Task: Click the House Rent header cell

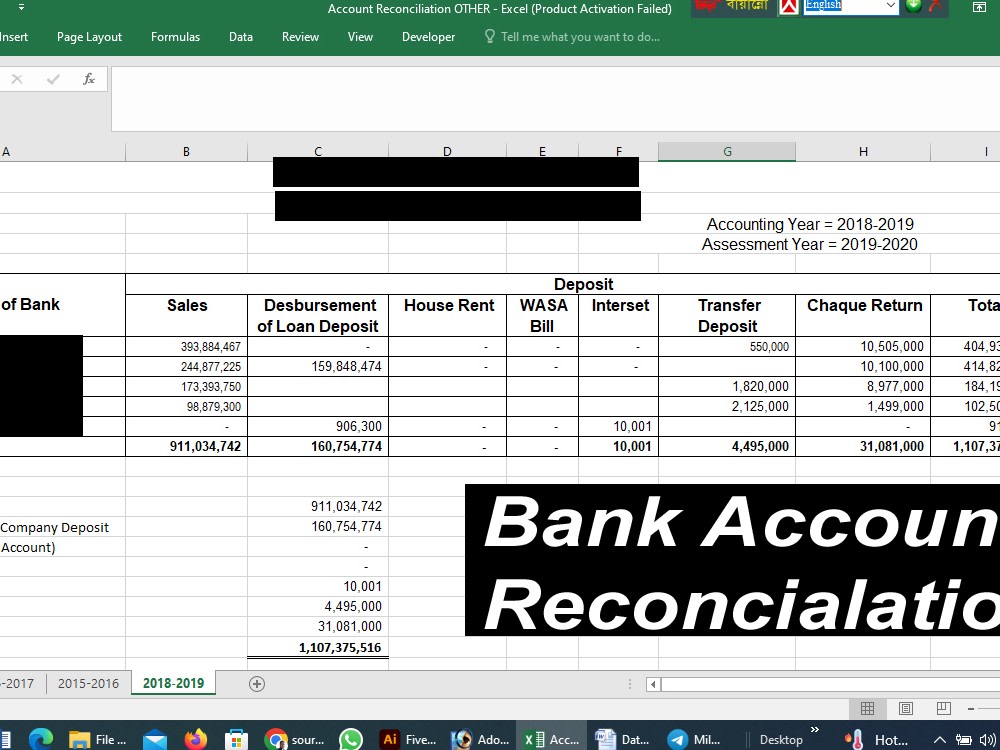Action: coord(448,316)
